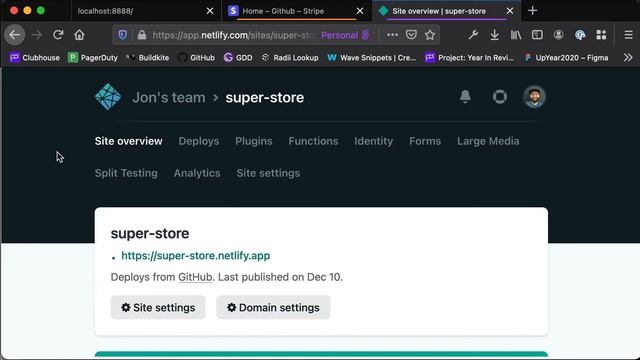Open Project: Year In Review bookmark
The height and width of the screenshot is (360, 640).
click(x=469, y=58)
